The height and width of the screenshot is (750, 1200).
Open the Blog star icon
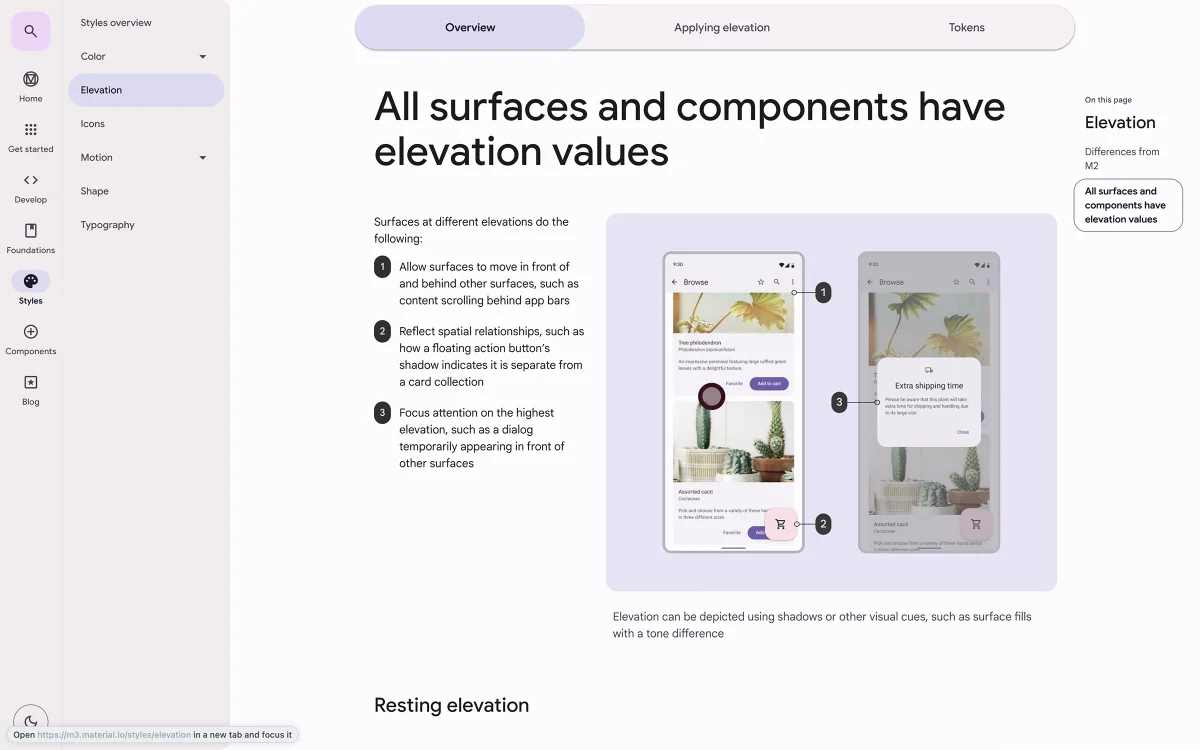(30, 383)
